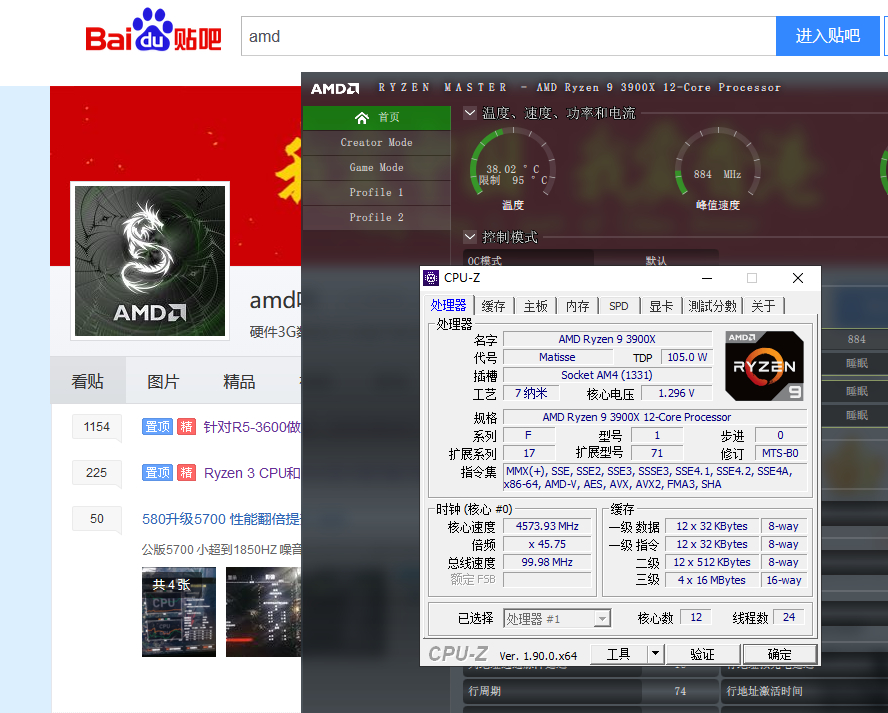The width and height of the screenshot is (888, 713).
Task: Click the 倍频 value x 45.75
Action: 547,544
